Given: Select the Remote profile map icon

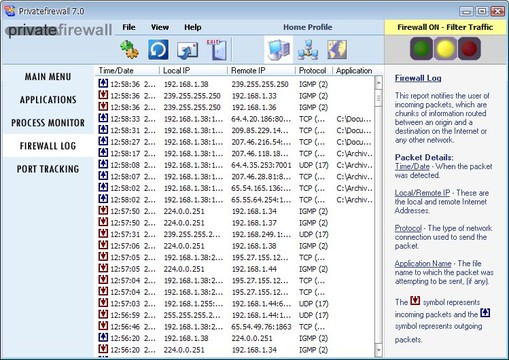Looking at the screenshot, I should (x=337, y=50).
